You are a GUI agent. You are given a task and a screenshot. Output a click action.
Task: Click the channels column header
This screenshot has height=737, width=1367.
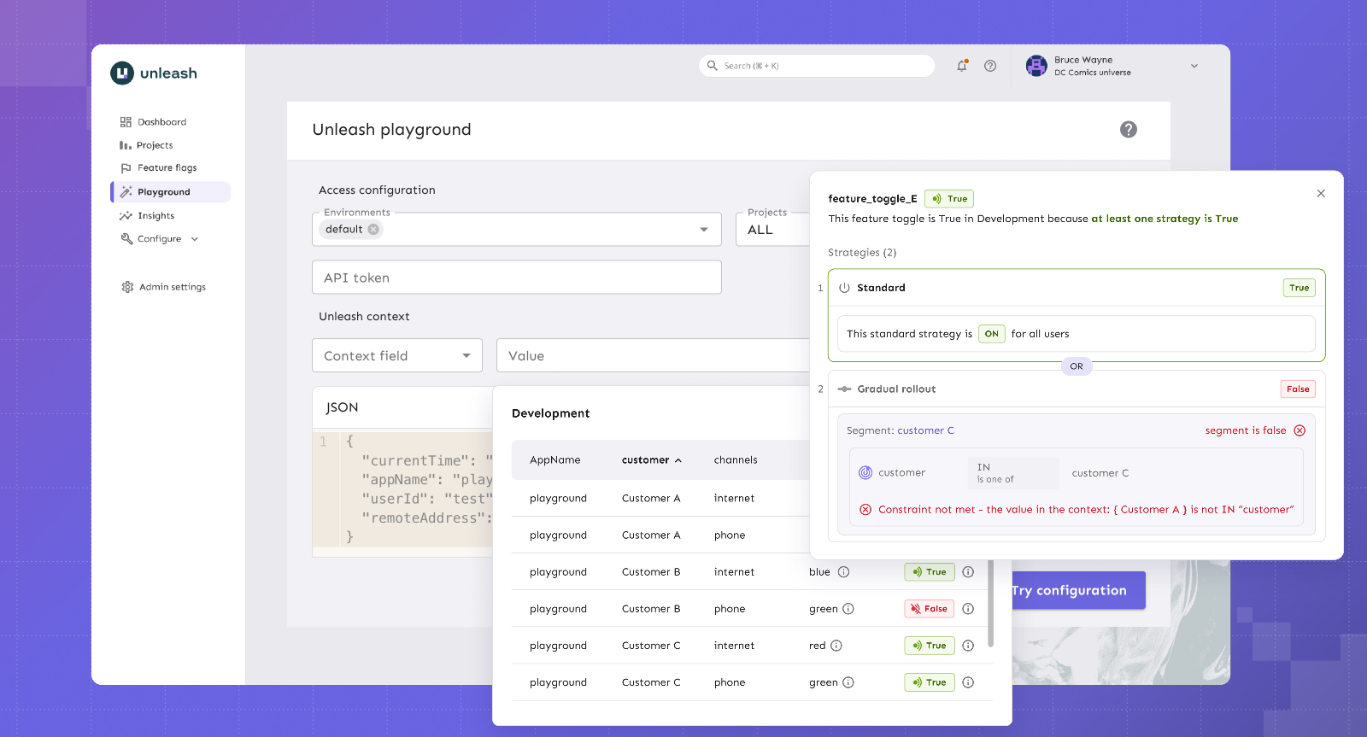pyautogui.click(x=735, y=460)
